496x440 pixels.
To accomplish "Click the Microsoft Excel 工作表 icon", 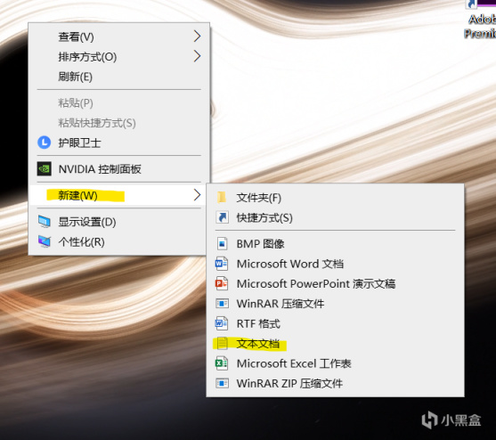I will 222,363.
